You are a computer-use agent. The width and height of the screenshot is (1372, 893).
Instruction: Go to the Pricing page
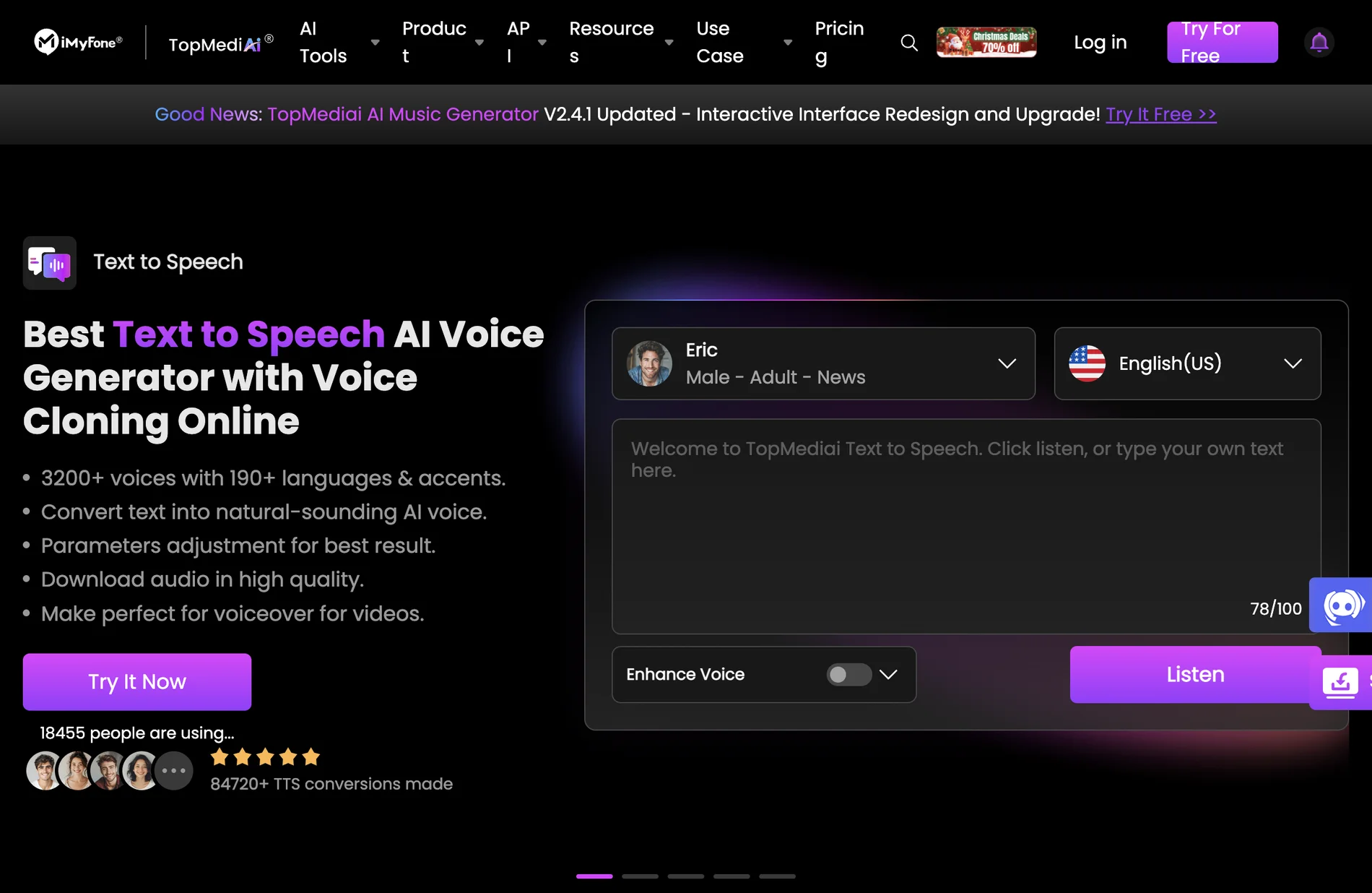839,42
